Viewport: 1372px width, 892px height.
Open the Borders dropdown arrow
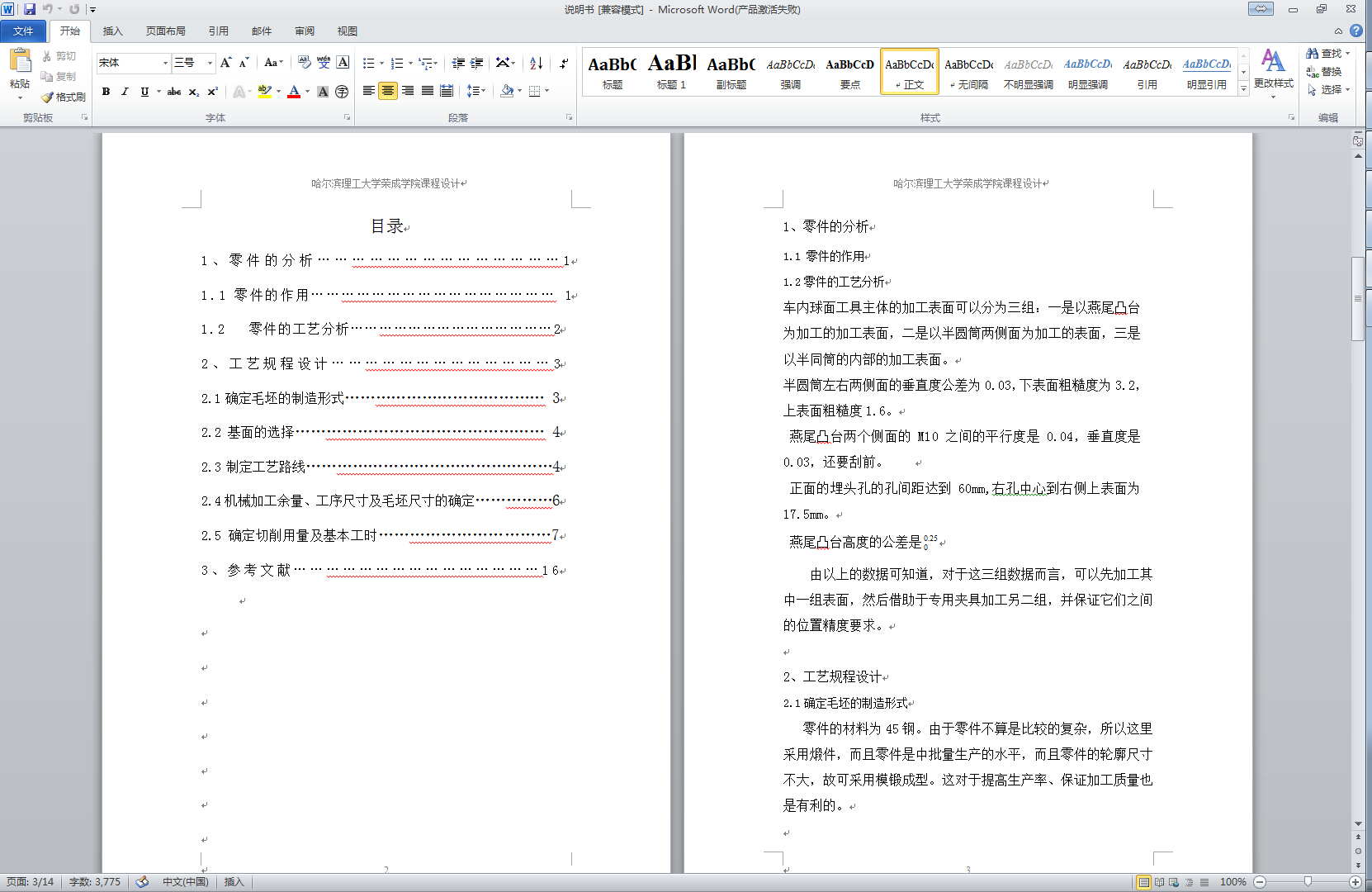click(546, 91)
